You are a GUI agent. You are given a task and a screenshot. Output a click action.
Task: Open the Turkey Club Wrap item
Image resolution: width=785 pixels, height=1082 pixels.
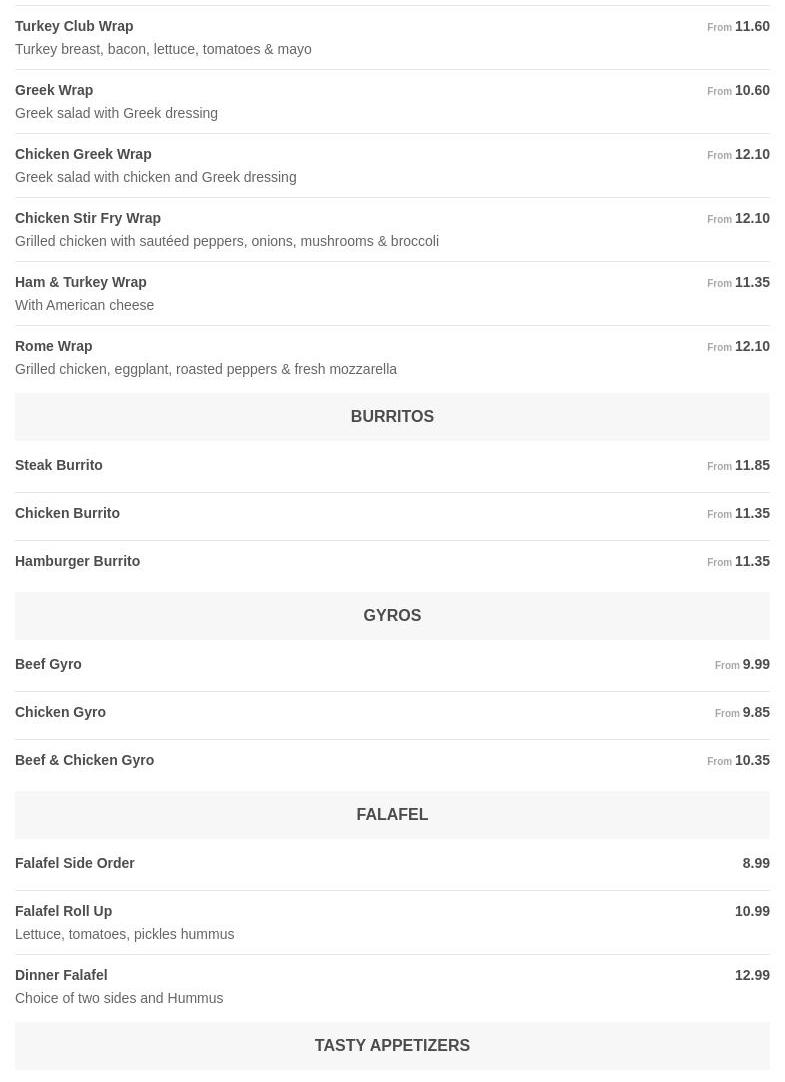tap(74, 26)
